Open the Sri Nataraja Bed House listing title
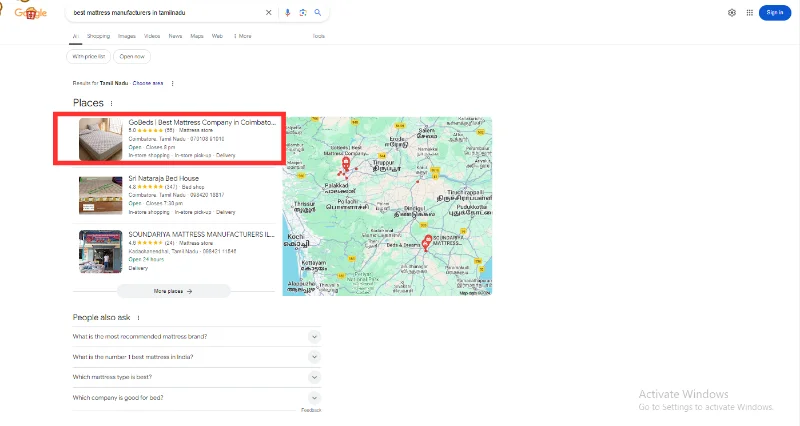 click(164, 179)
